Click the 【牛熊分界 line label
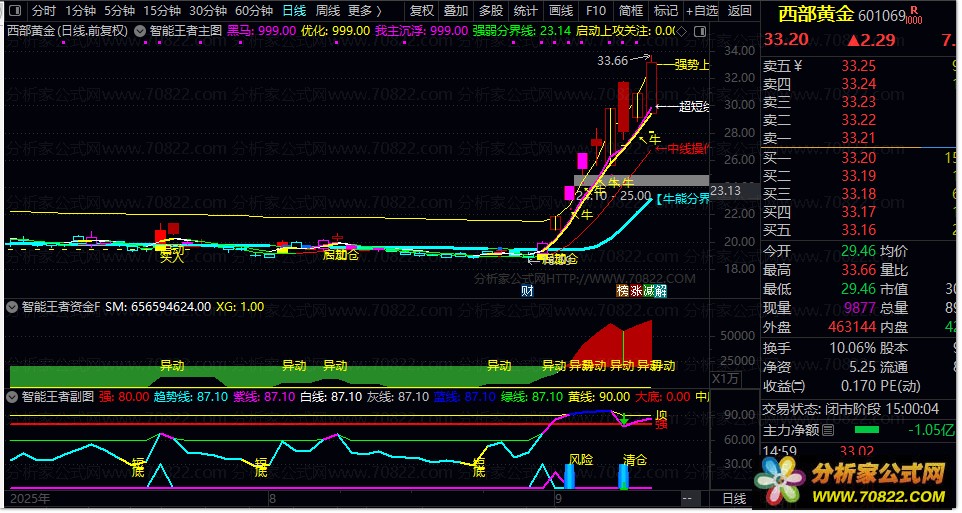The image size is (962, 513). 682,199
